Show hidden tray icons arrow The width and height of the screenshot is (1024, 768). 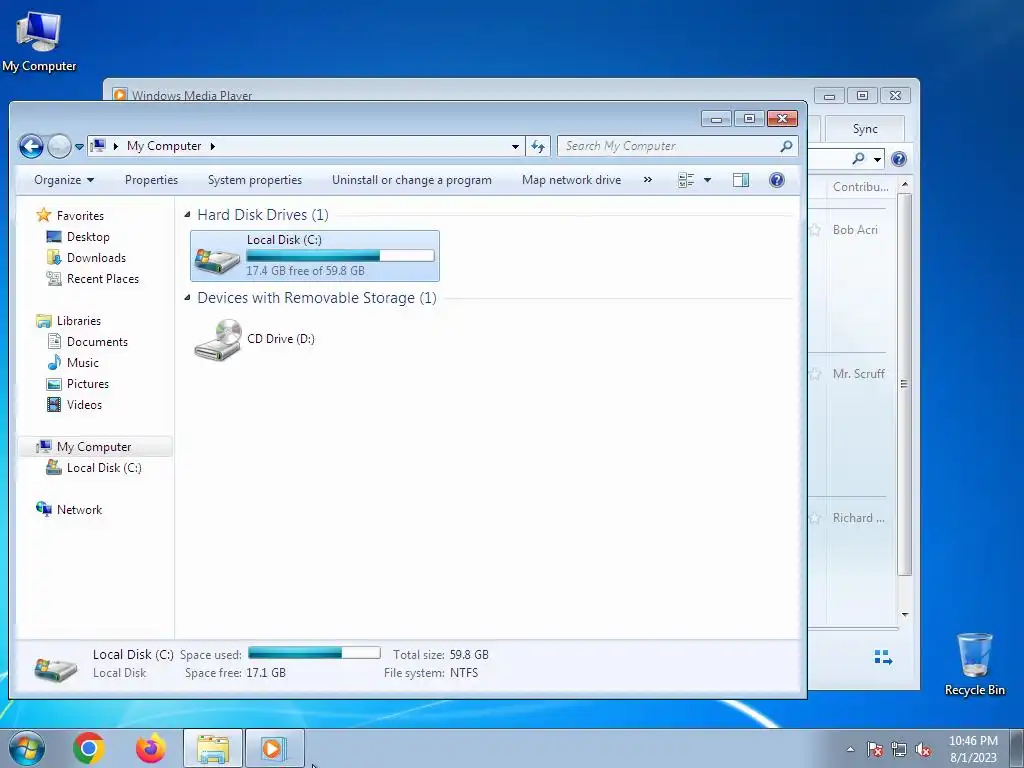[850, 749]
